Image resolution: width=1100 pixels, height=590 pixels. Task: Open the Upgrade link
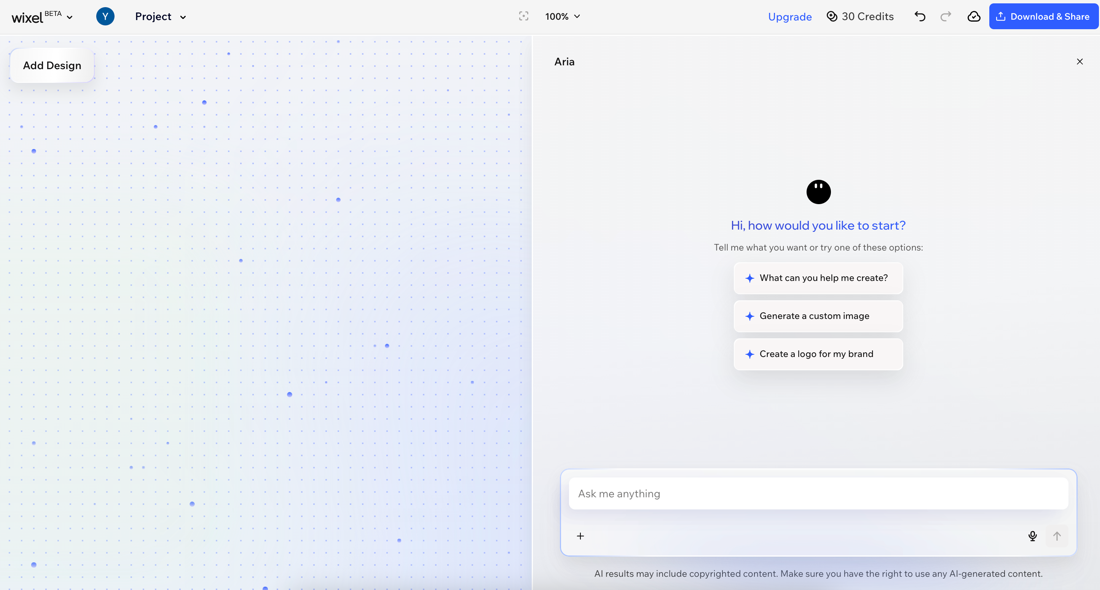[790, 16]
